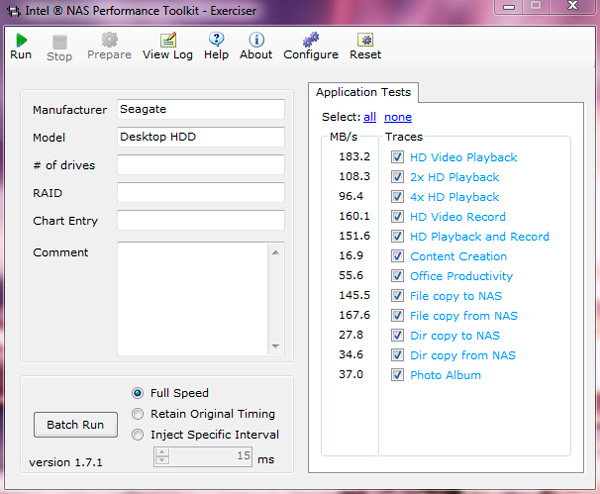
Task: Click the Model field with Desktop HDD
Action: 201,137
